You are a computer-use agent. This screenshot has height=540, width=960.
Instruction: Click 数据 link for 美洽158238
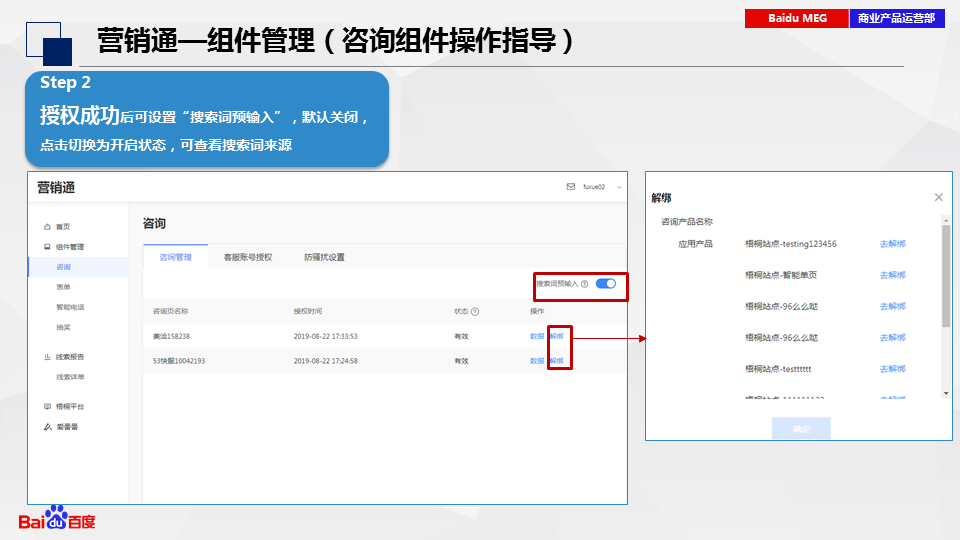click(537, 336)
